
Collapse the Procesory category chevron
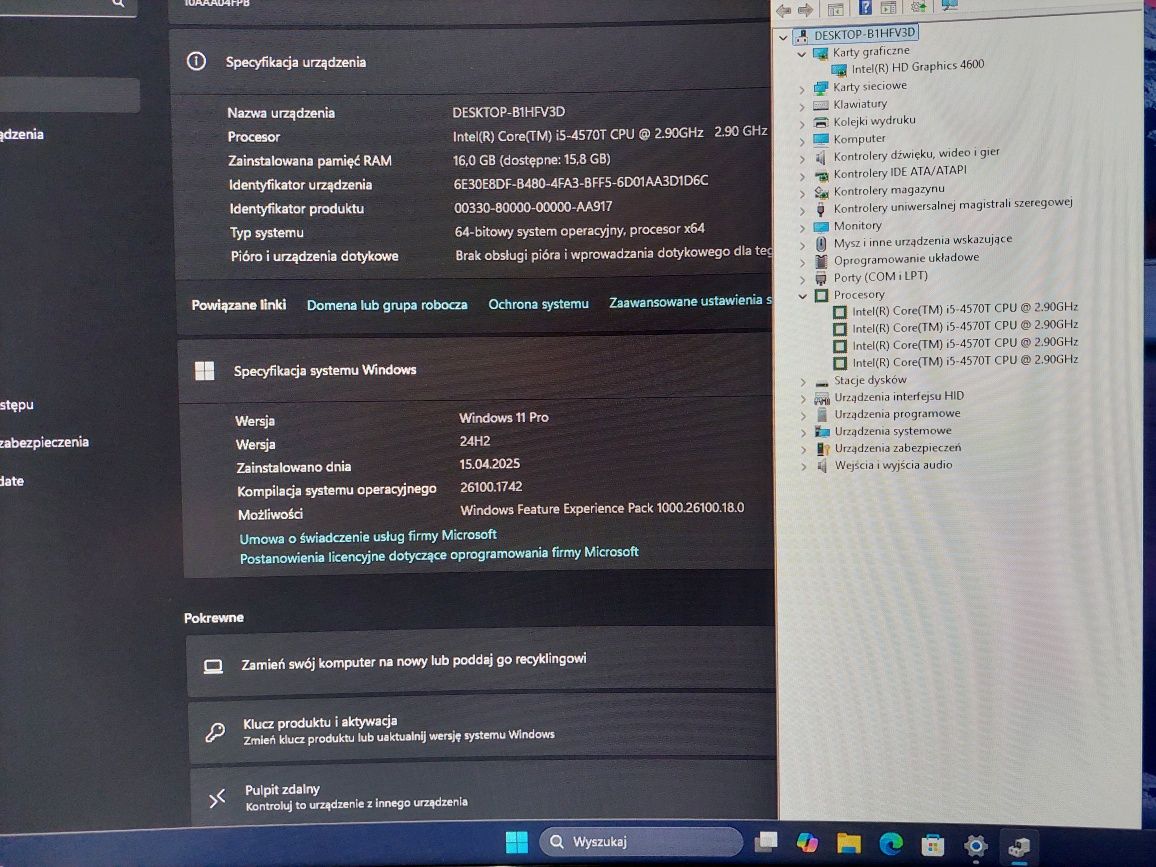[803, 296]
